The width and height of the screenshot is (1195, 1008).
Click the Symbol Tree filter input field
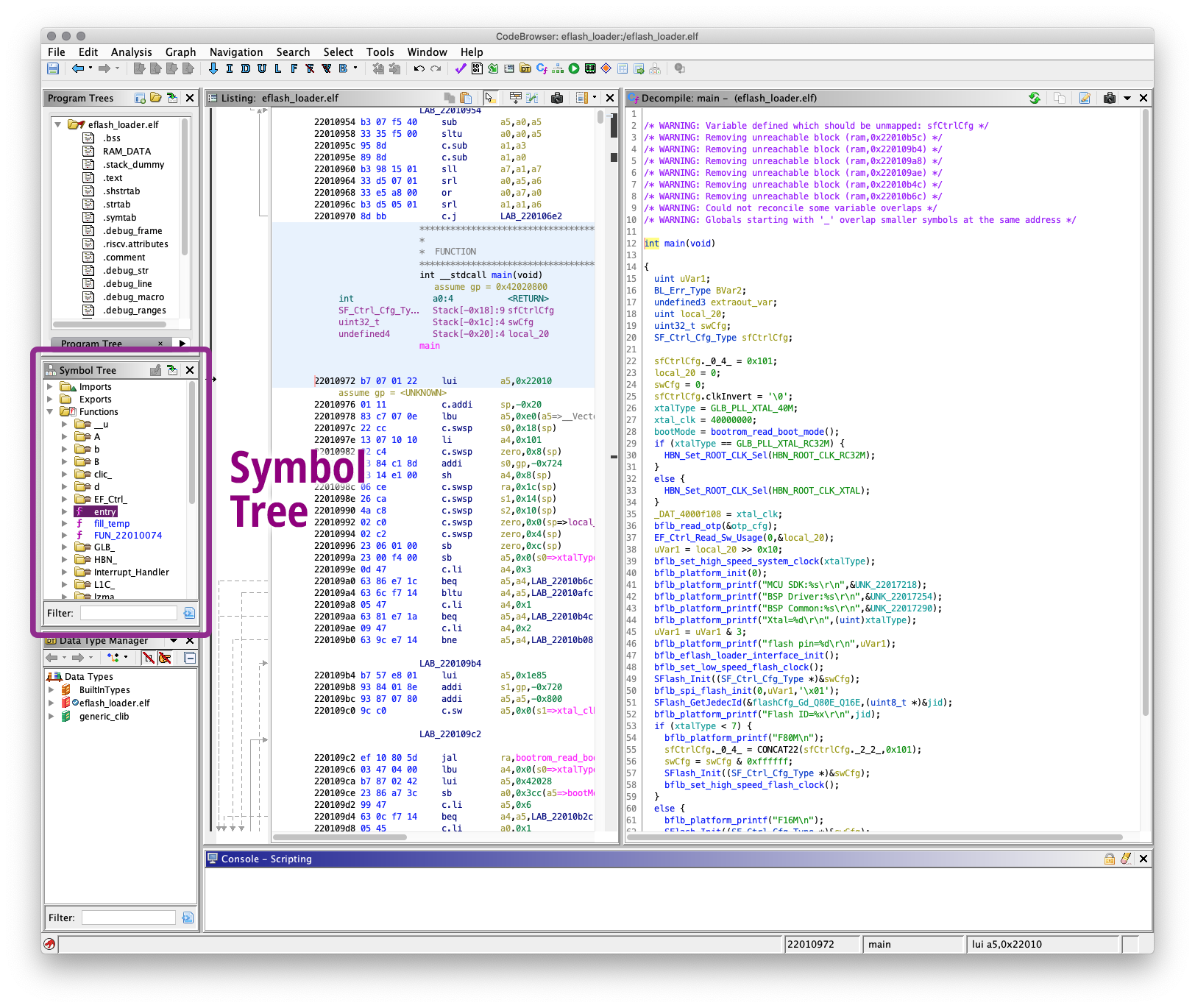(x=128, y=613)
